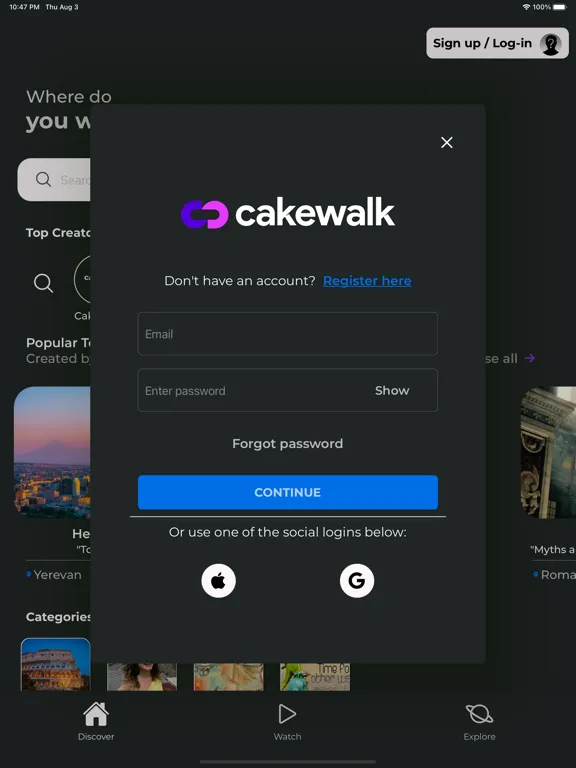Click the Register here link

click(x=367, y=281)
